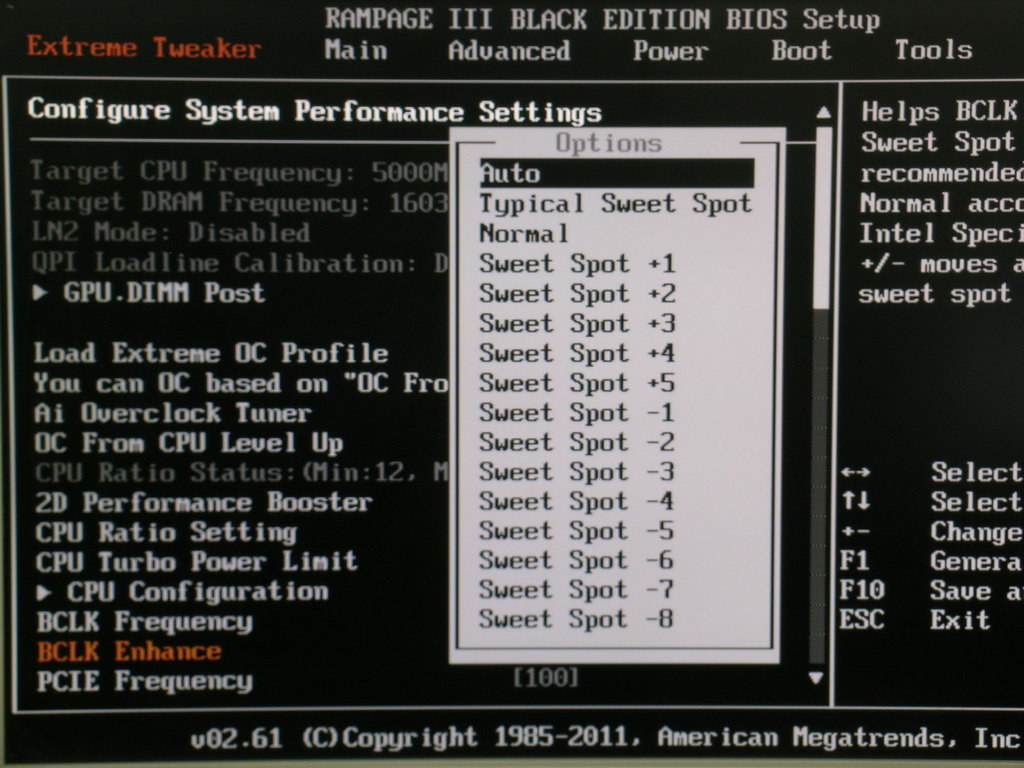Click the Options popup title
Screen dimensions: 1024x768
(609, 144)
